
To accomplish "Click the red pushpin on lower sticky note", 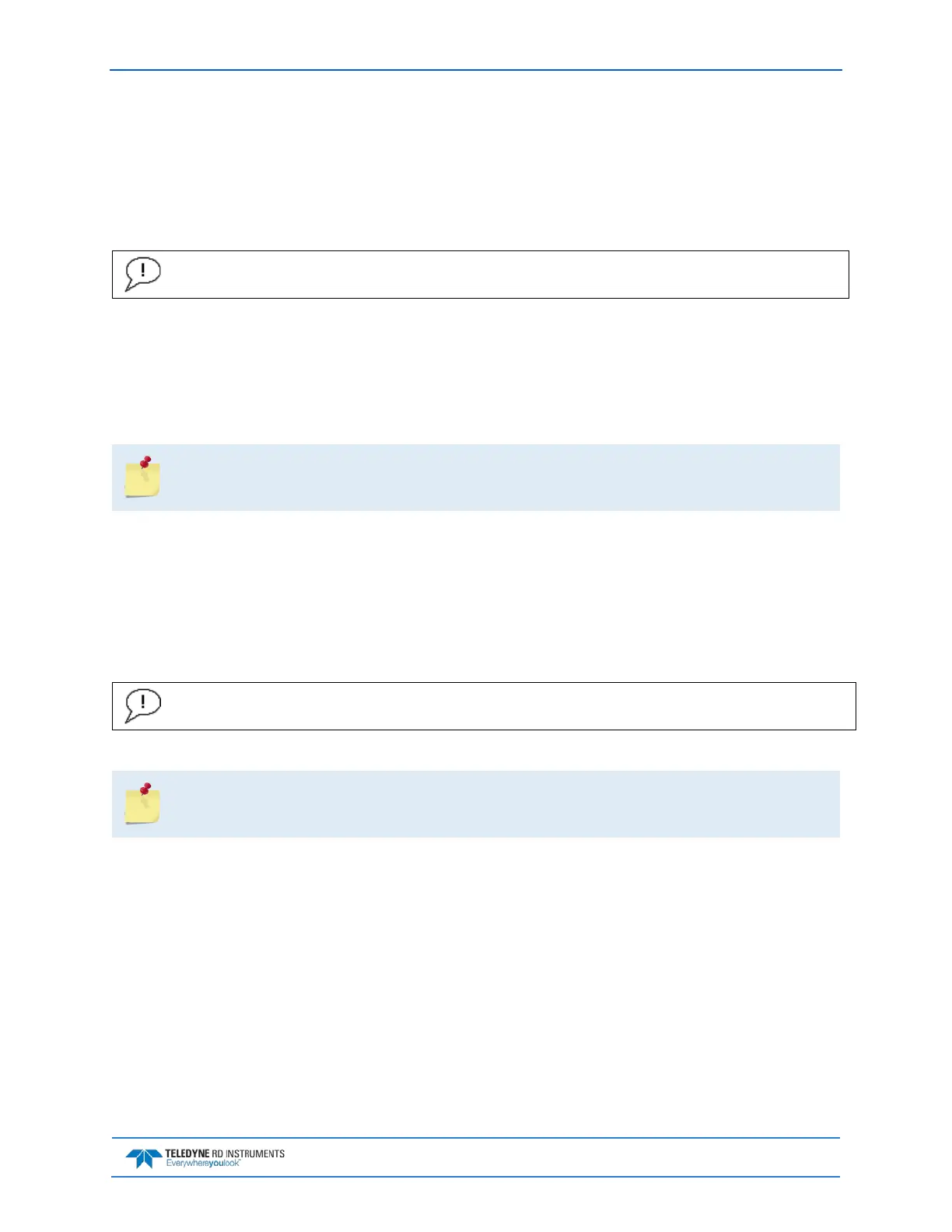I will point(145,789).
